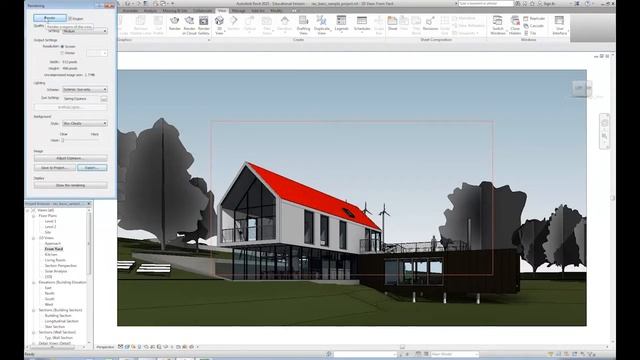Switch to the Massing & Site tab
Image resolution: width=640 pixels, height=360 pixels.
click(x=175, y=11)
